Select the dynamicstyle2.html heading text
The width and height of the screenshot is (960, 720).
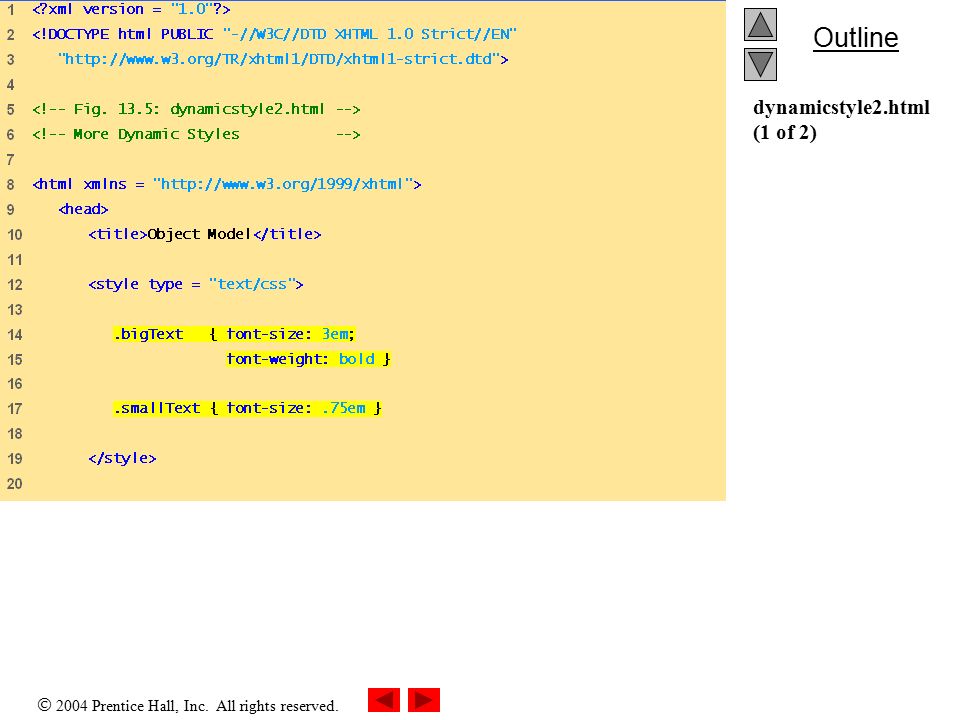pos(841,108)
